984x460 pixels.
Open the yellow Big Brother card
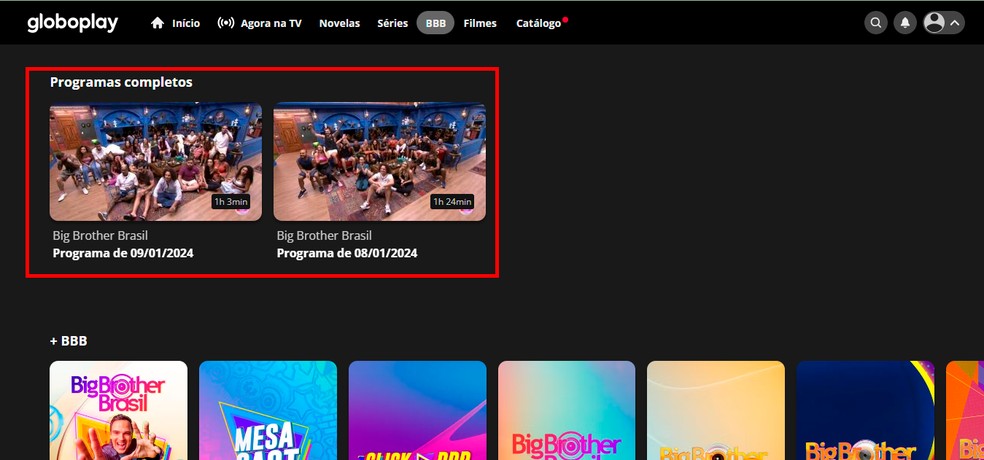(x=716, y=410)
